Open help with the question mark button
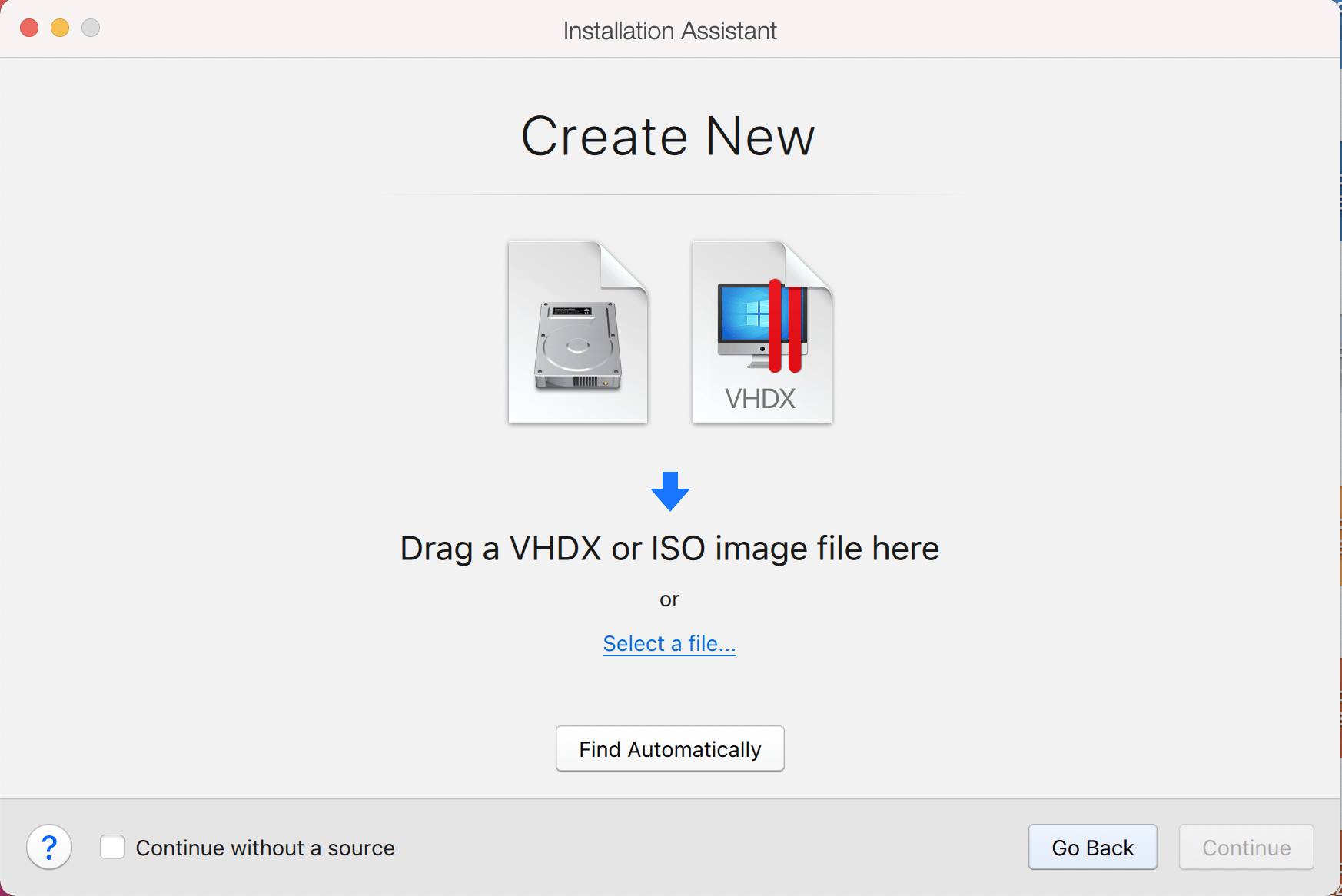This screenshot has width=1342, height=896. (x=49, y=847)
